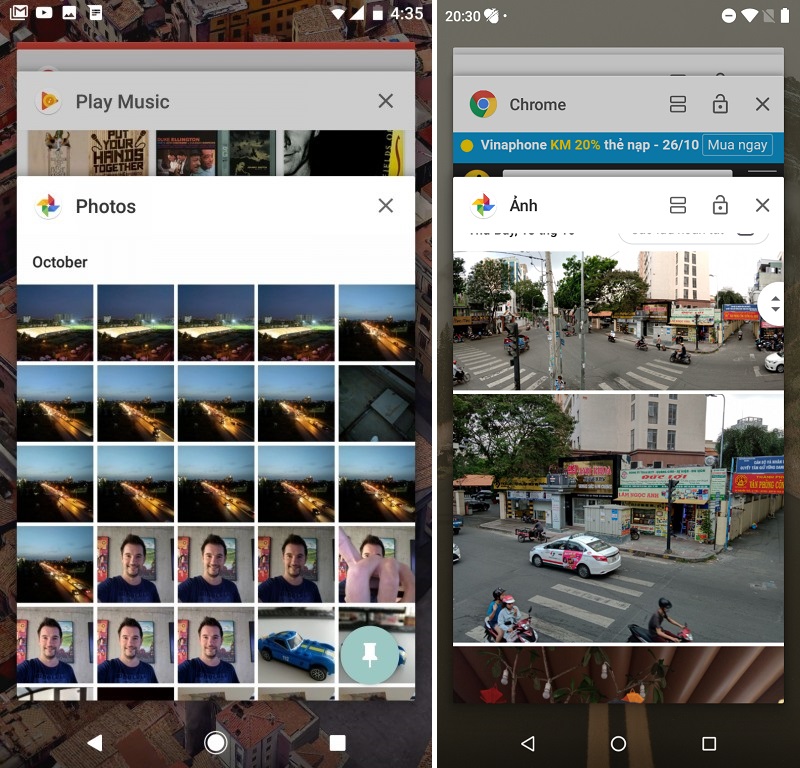Close the Ảnh recent card
The width and height of the screenshot is (800, 768).
762,205
